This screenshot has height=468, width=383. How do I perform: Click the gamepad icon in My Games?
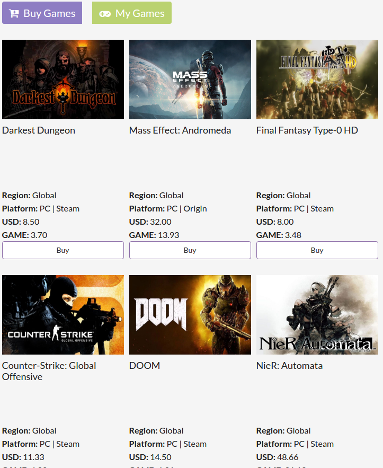click(105, 14)
